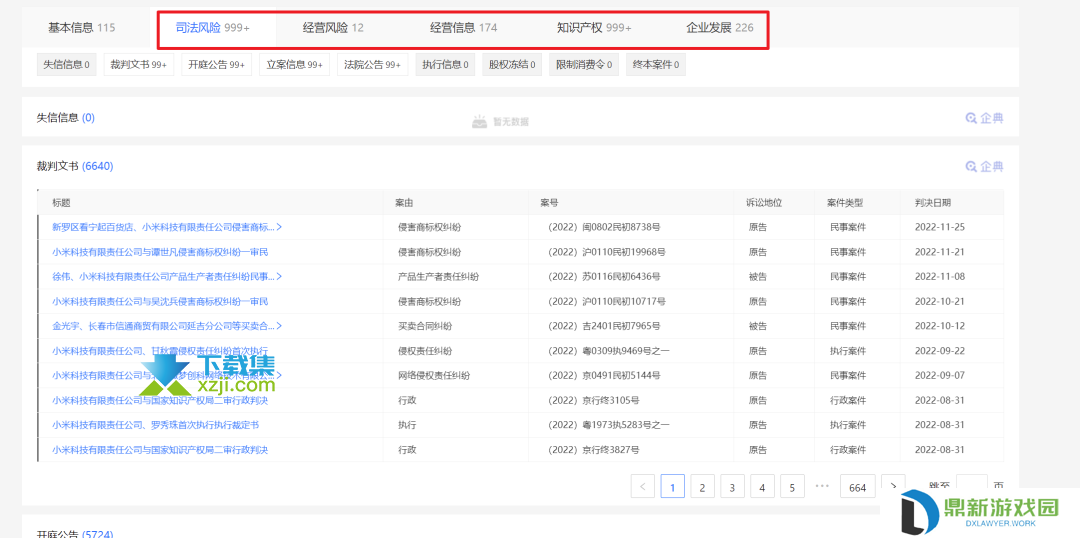1080x538 pixels.
Task: Click the 网络侵权责任纠纷 cell
Action: point(434,375)
